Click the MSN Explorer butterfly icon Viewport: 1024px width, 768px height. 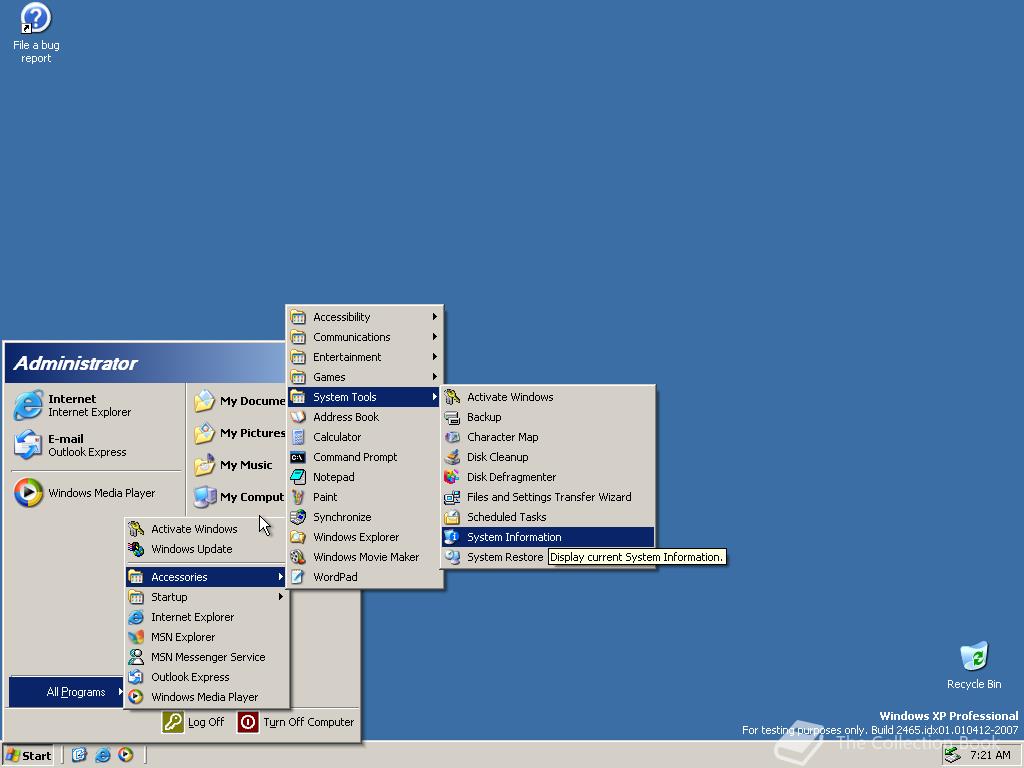pyautogui.click(x=136, y=637)
